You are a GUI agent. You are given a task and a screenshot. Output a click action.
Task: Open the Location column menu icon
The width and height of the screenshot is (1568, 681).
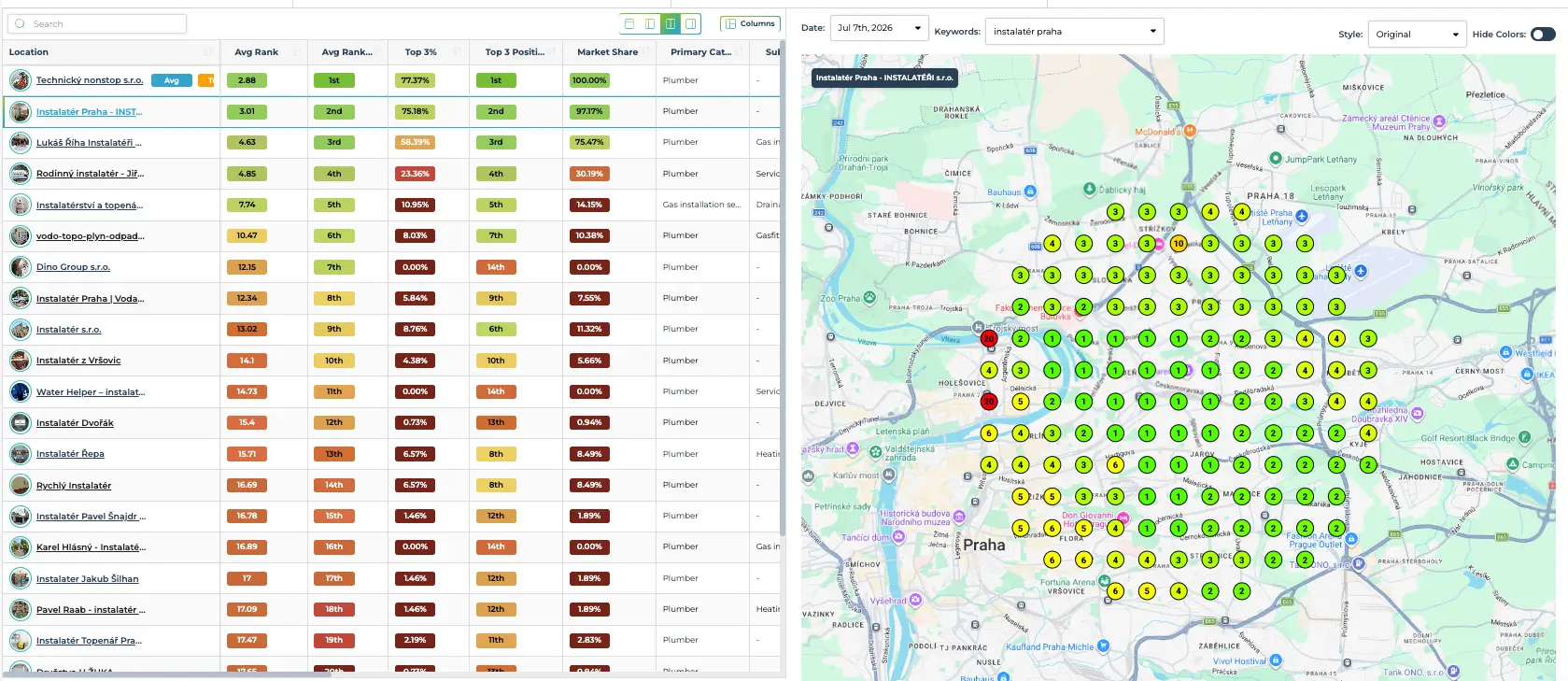[207, 52]
